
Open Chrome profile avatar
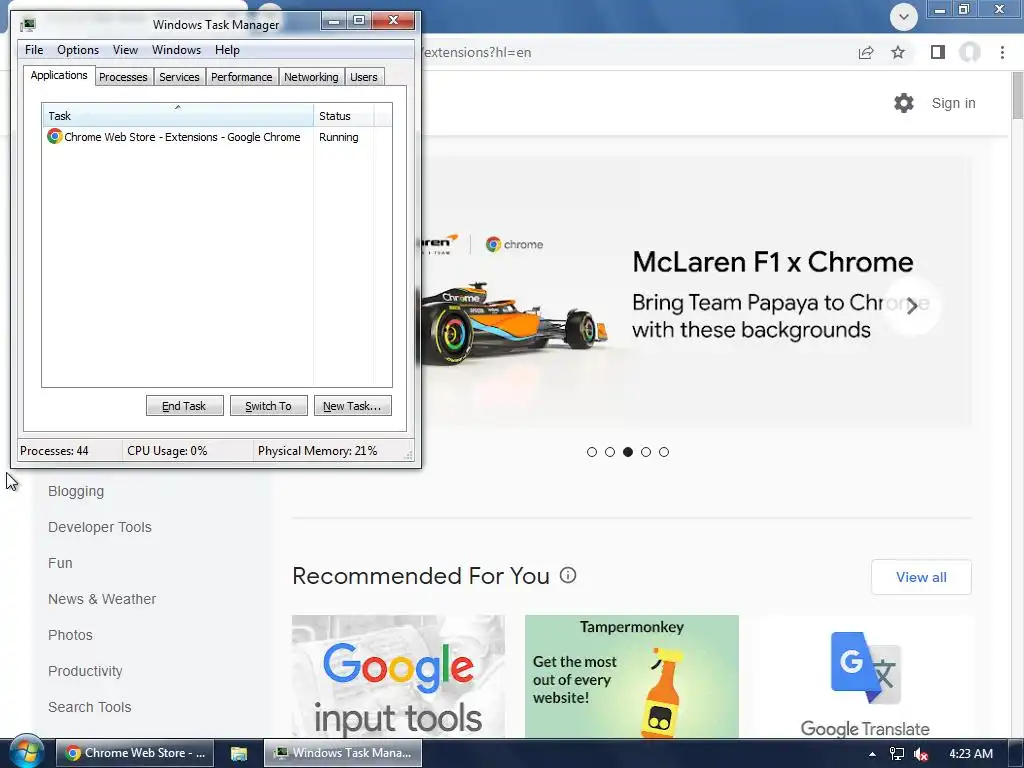pyautogui.click(x=970, y=52)
